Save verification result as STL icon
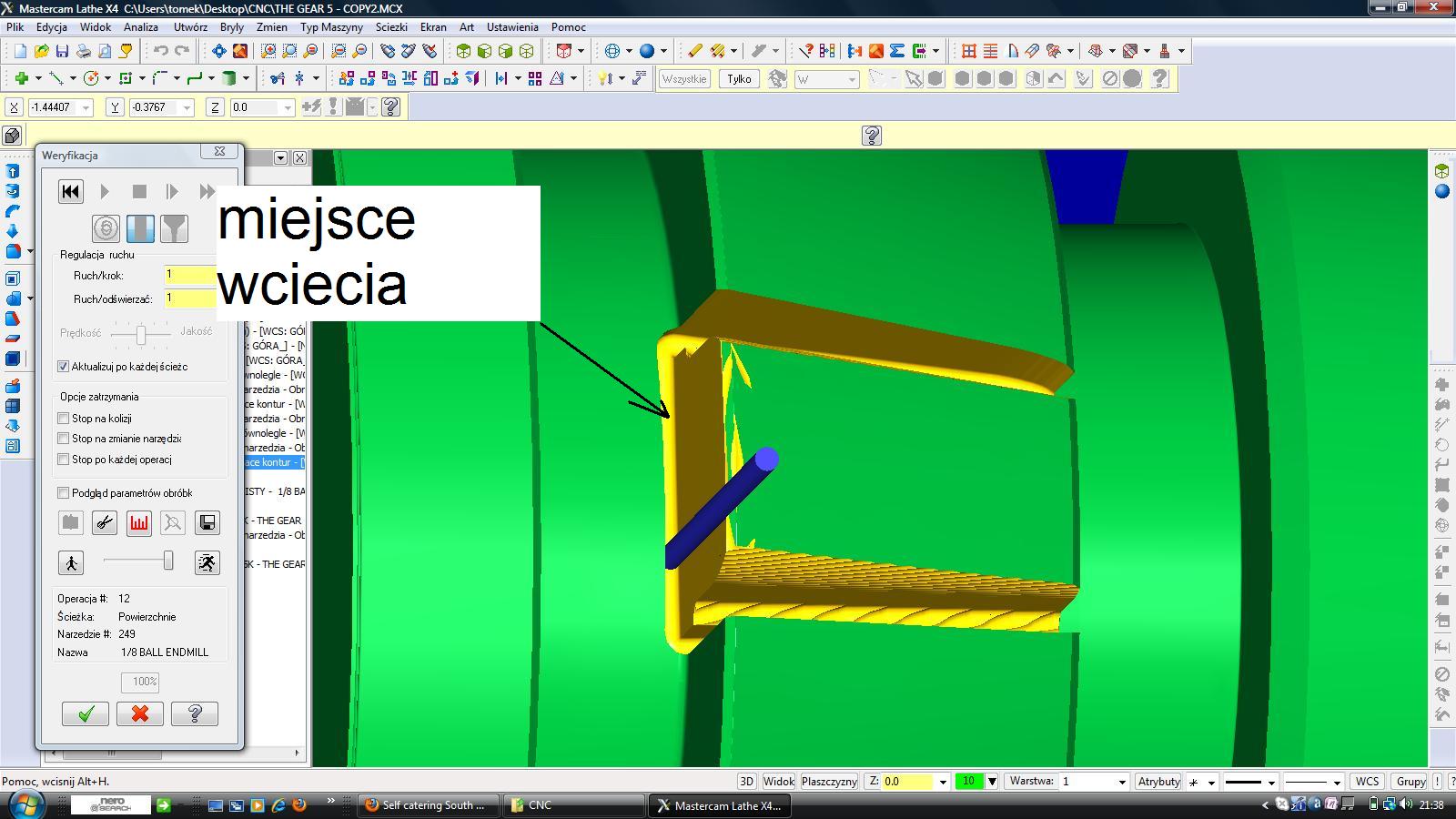 (x=207, y=522)
